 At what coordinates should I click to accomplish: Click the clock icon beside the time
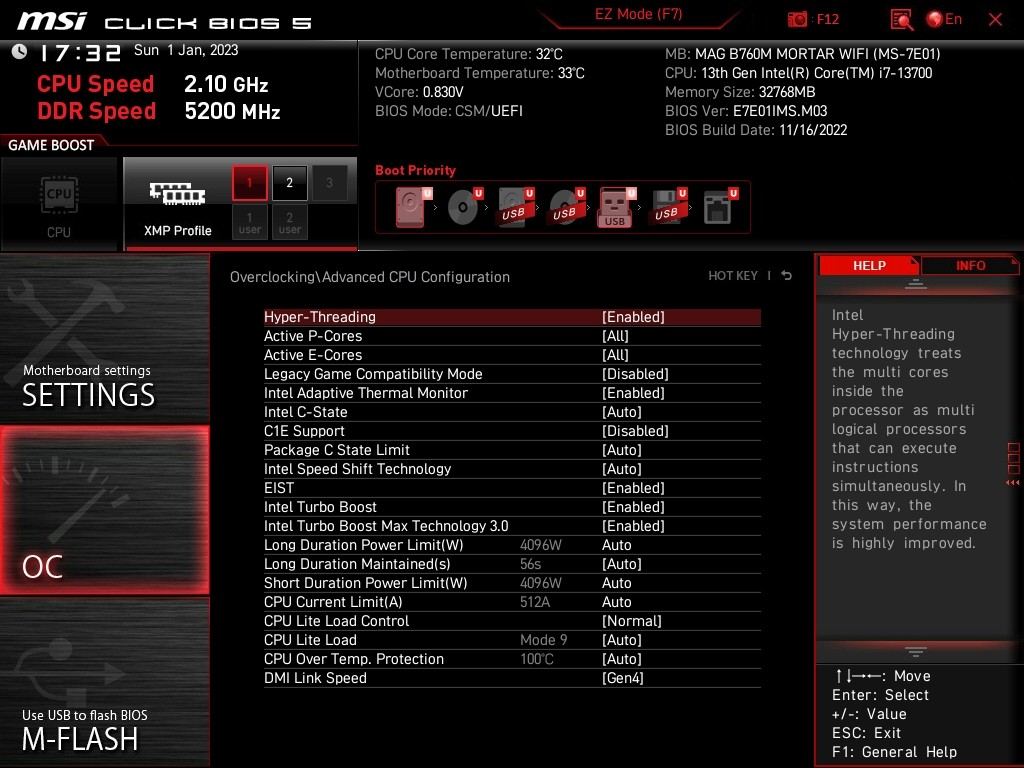(19, 52)
